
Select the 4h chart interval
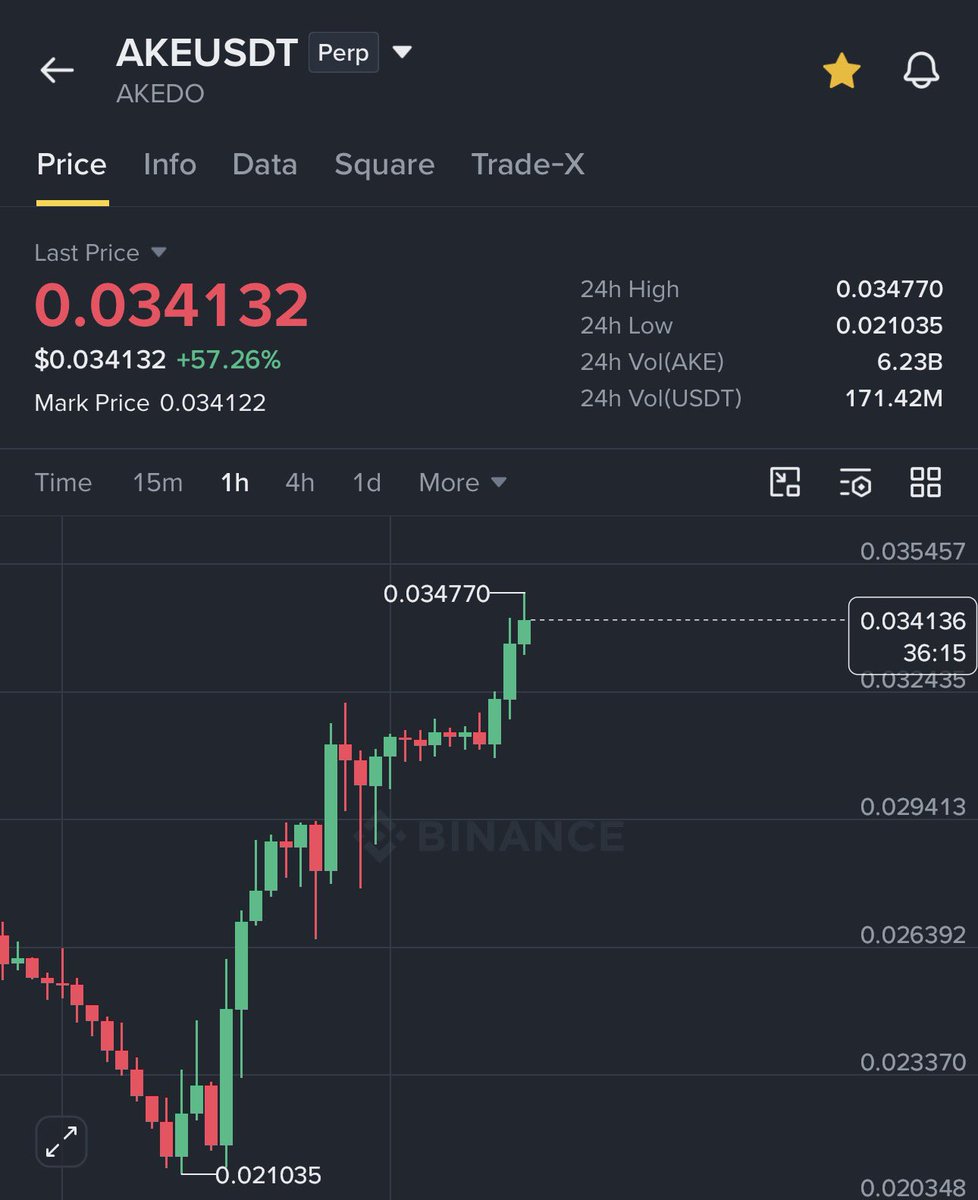[300, 483]
